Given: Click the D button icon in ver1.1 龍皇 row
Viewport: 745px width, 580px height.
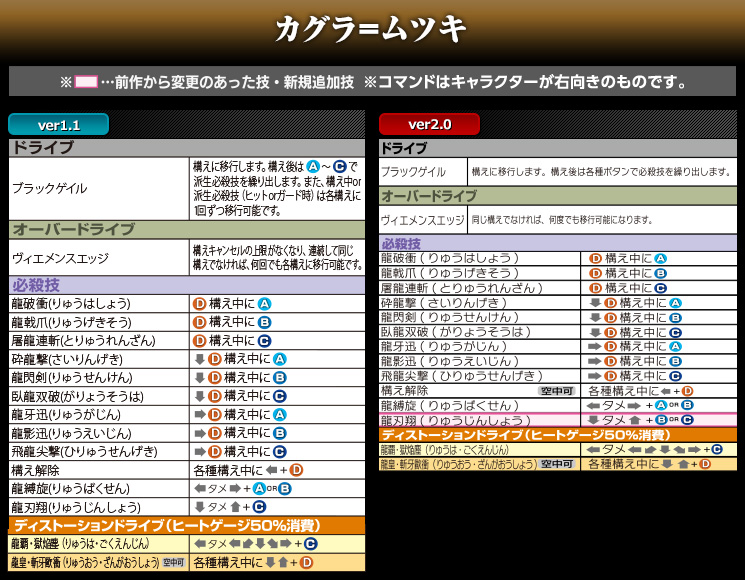Looking at the screenshot, I should point(306,562).
